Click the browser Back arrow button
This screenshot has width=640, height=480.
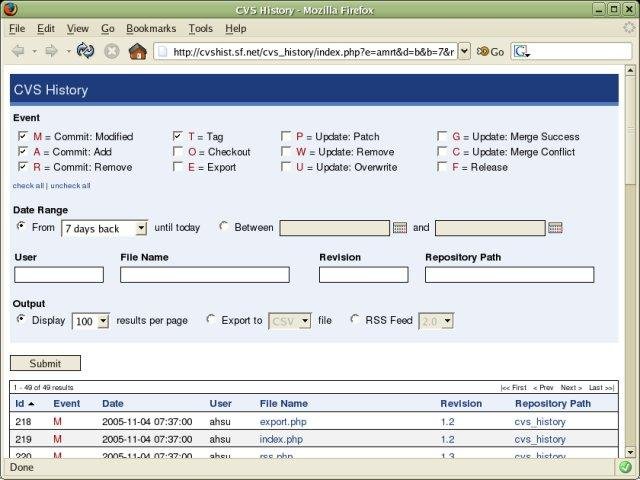pyautogui.click(x=20, y=51)
